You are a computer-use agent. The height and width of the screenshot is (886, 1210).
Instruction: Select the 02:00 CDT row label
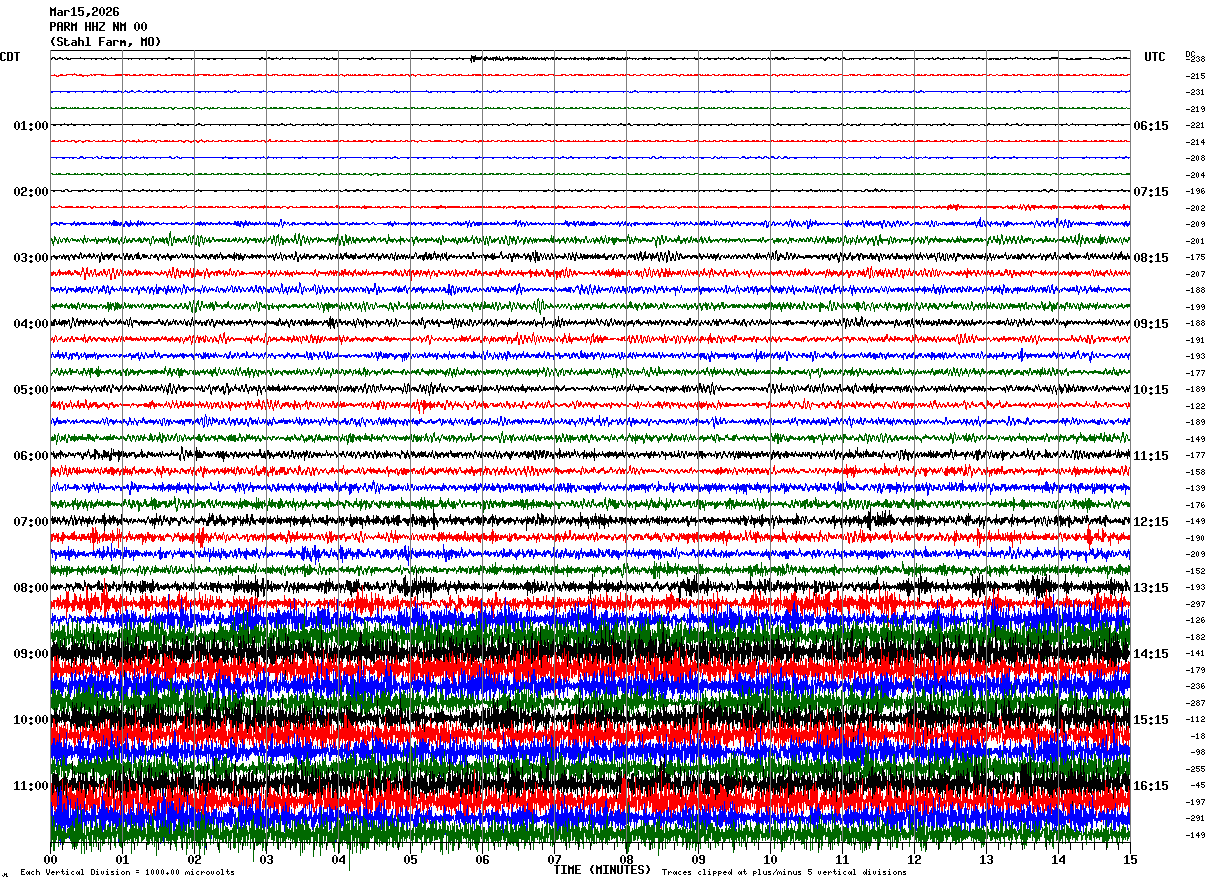pyautogui.click(x=31, y=192)
